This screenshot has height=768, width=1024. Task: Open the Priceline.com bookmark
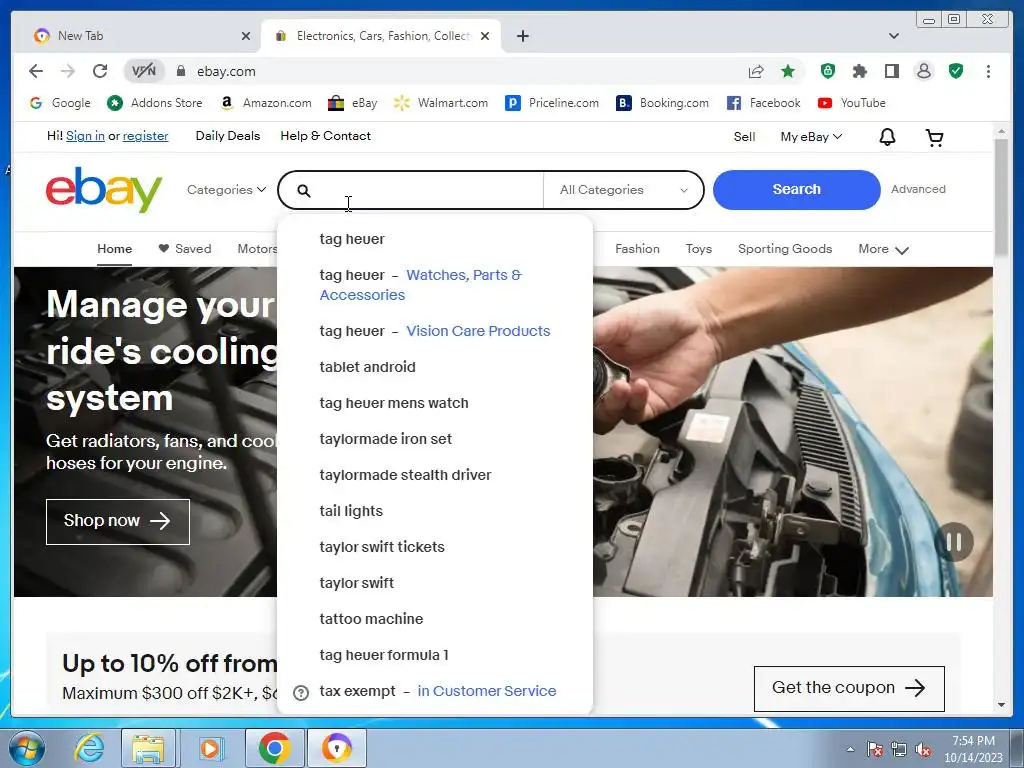point(552,103)
